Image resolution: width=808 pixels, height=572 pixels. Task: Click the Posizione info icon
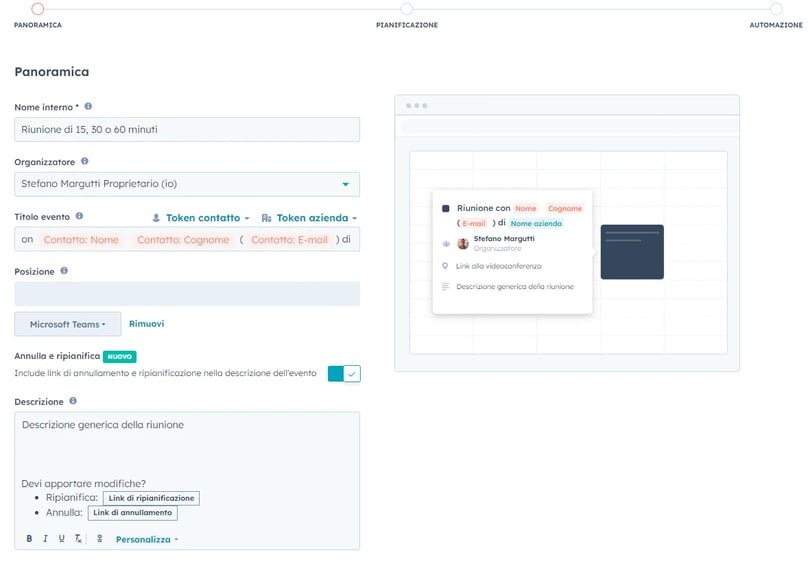pyautogui.click(x=64, y=271)
